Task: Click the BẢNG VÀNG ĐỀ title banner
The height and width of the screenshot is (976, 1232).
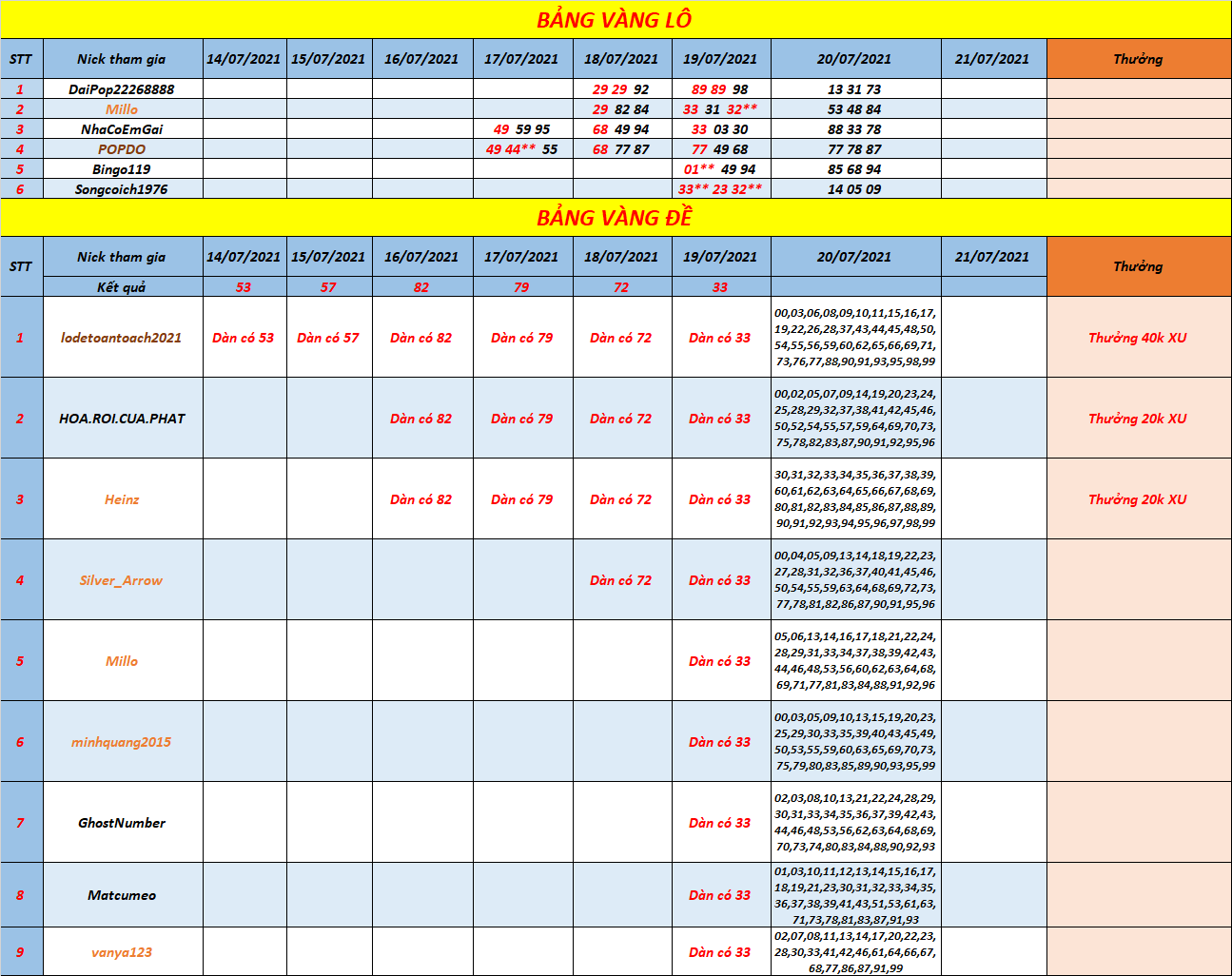Action: 615,218
